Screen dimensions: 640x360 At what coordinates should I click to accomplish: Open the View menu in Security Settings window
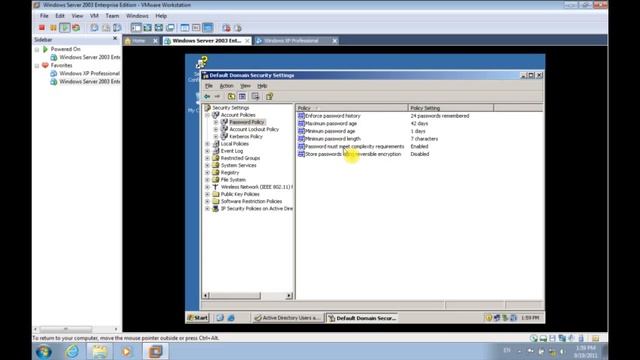(245, 86)
